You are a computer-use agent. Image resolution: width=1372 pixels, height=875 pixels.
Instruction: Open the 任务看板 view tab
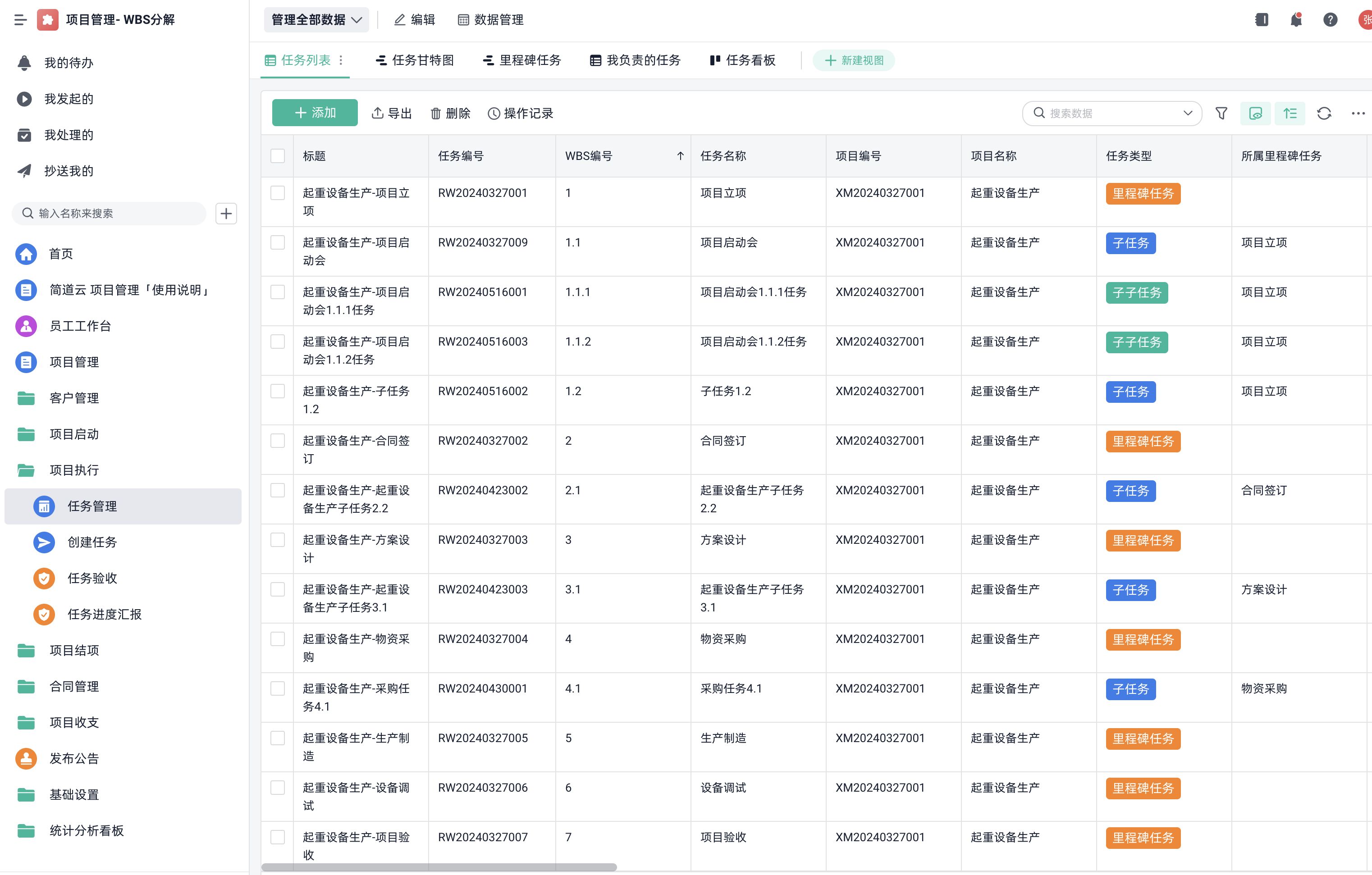[742, 60]
